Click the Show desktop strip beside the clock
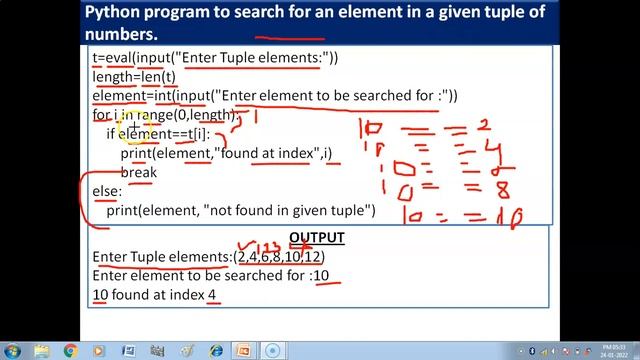 (x=636, y=351)
